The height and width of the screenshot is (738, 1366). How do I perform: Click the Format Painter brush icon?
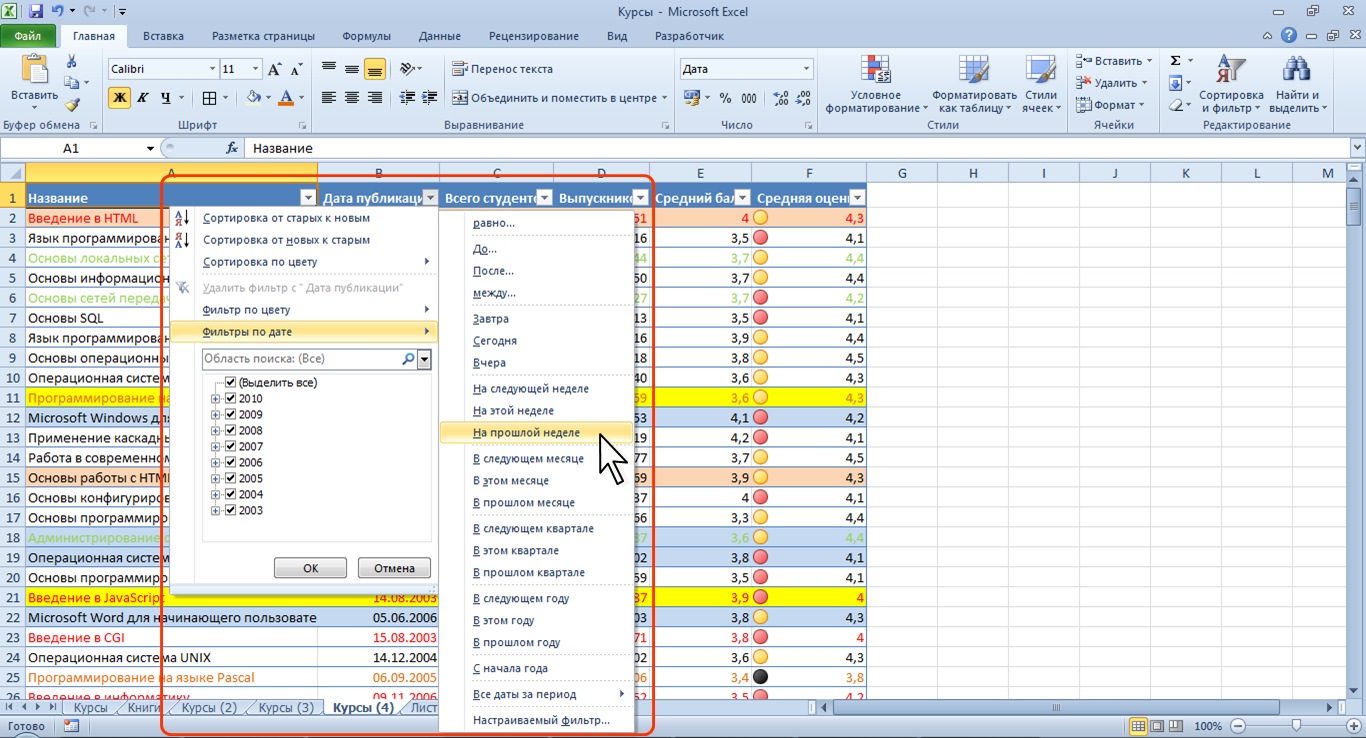[x=71, y=104]
